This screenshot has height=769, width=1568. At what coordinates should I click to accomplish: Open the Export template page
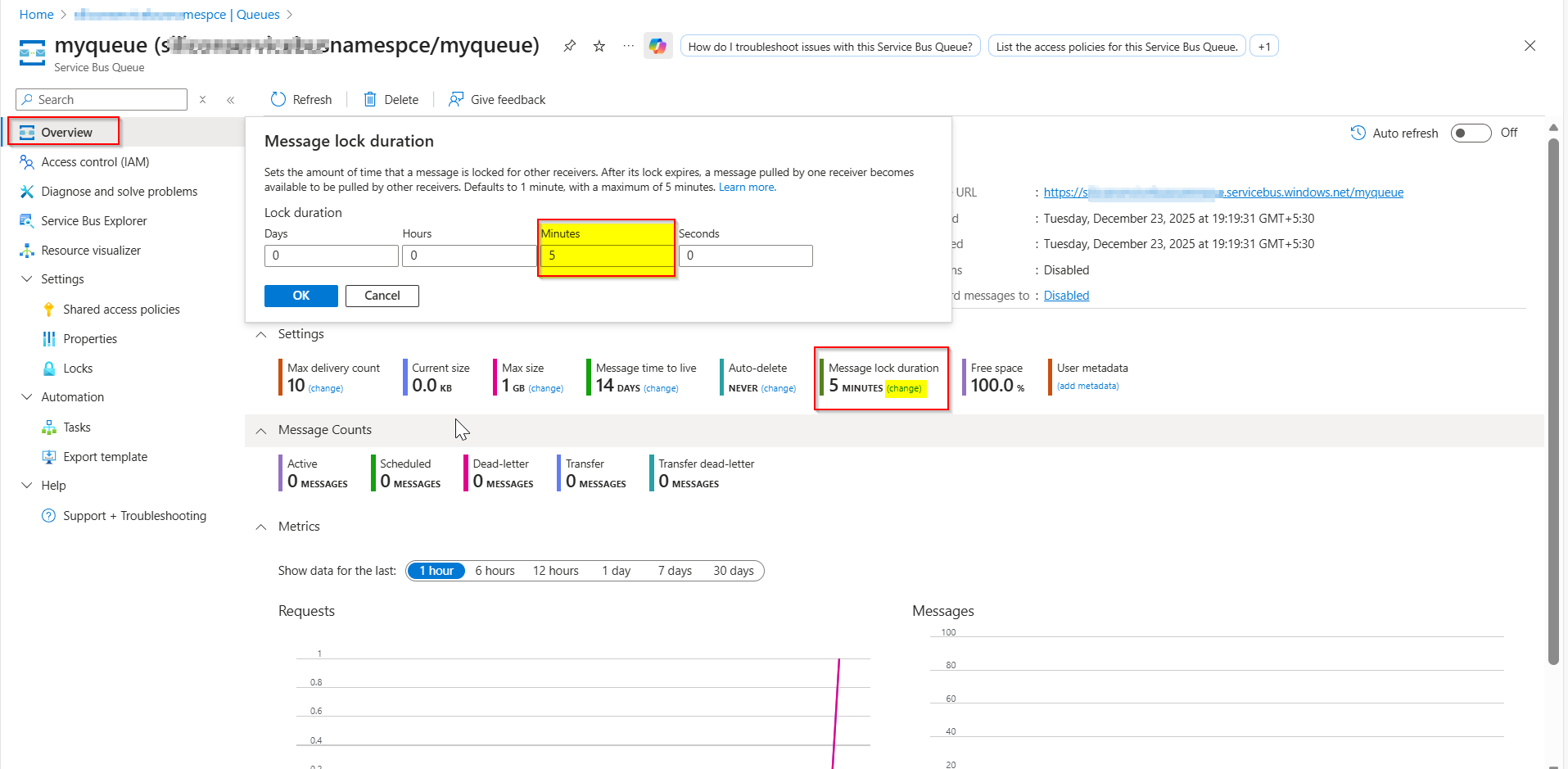tap(106, 457)
